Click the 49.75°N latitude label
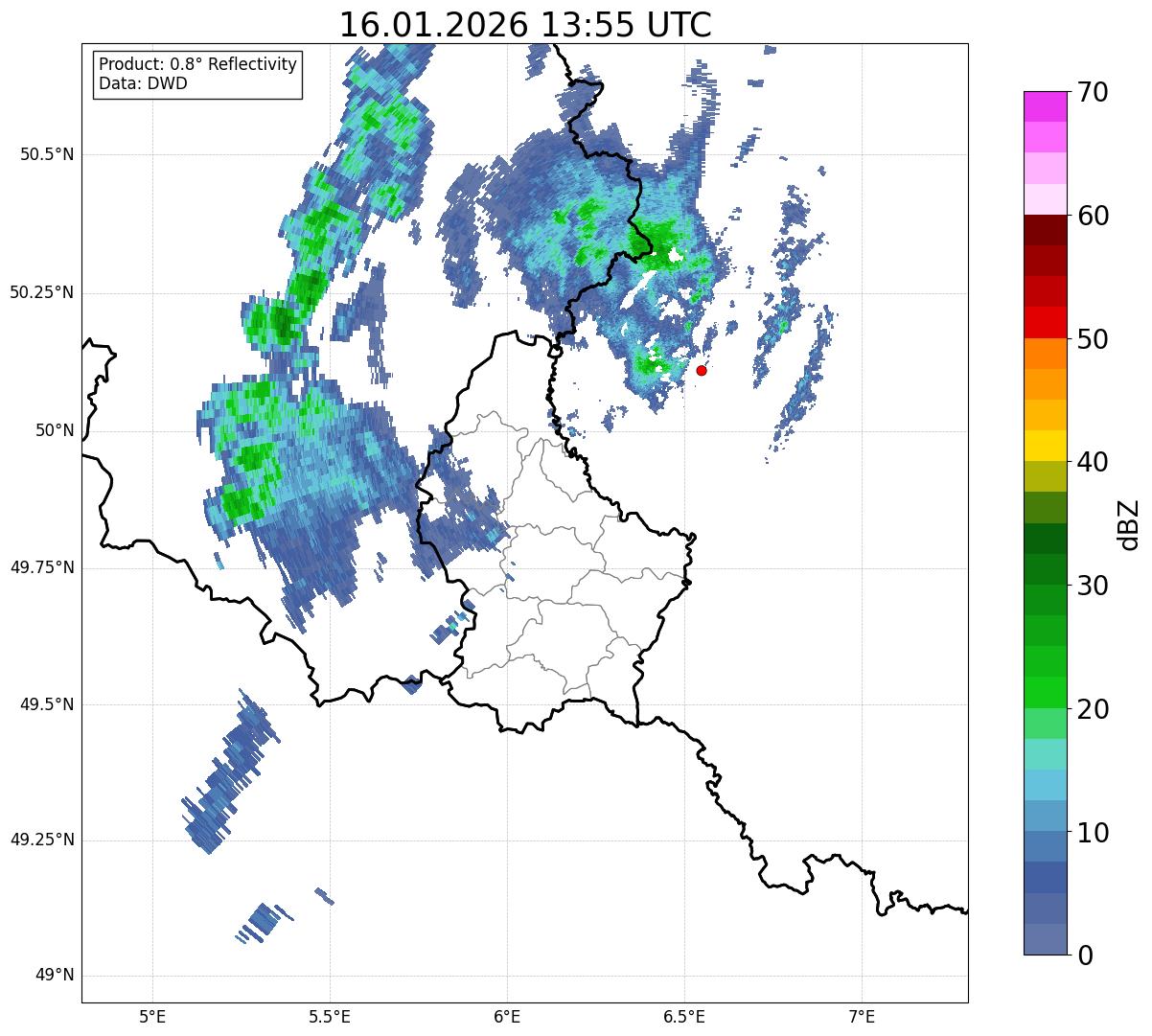Viewport: 1152px width, 1036px height. point(42,567)
